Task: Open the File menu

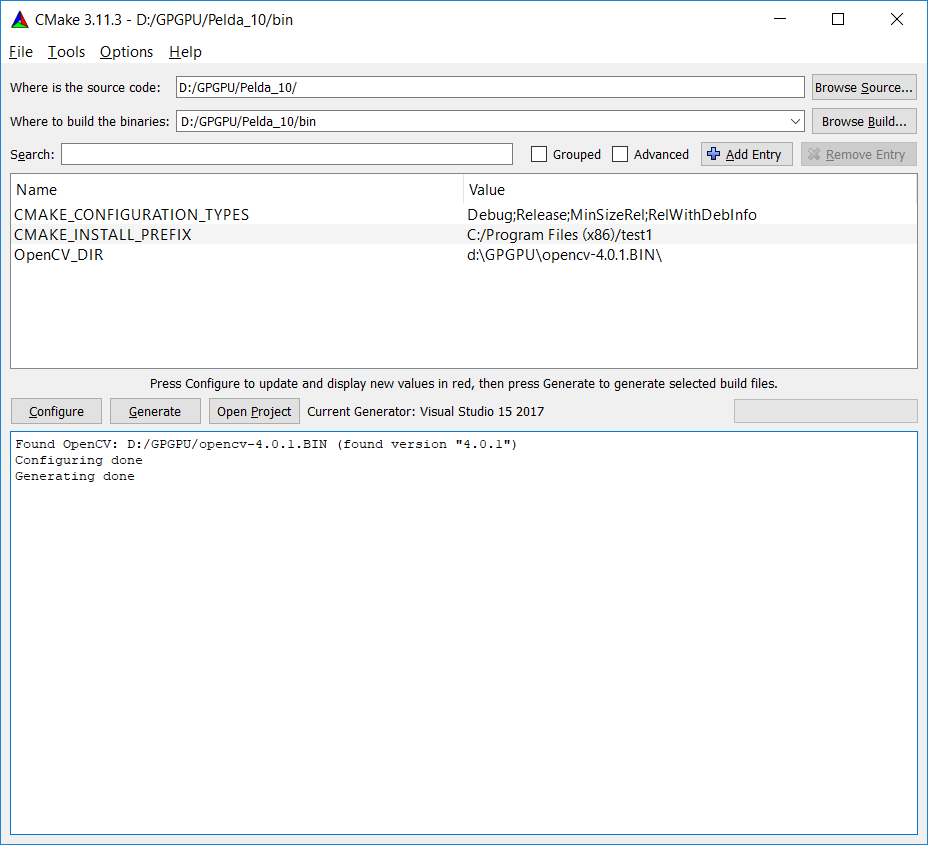Action: click(x=21, y=52)
